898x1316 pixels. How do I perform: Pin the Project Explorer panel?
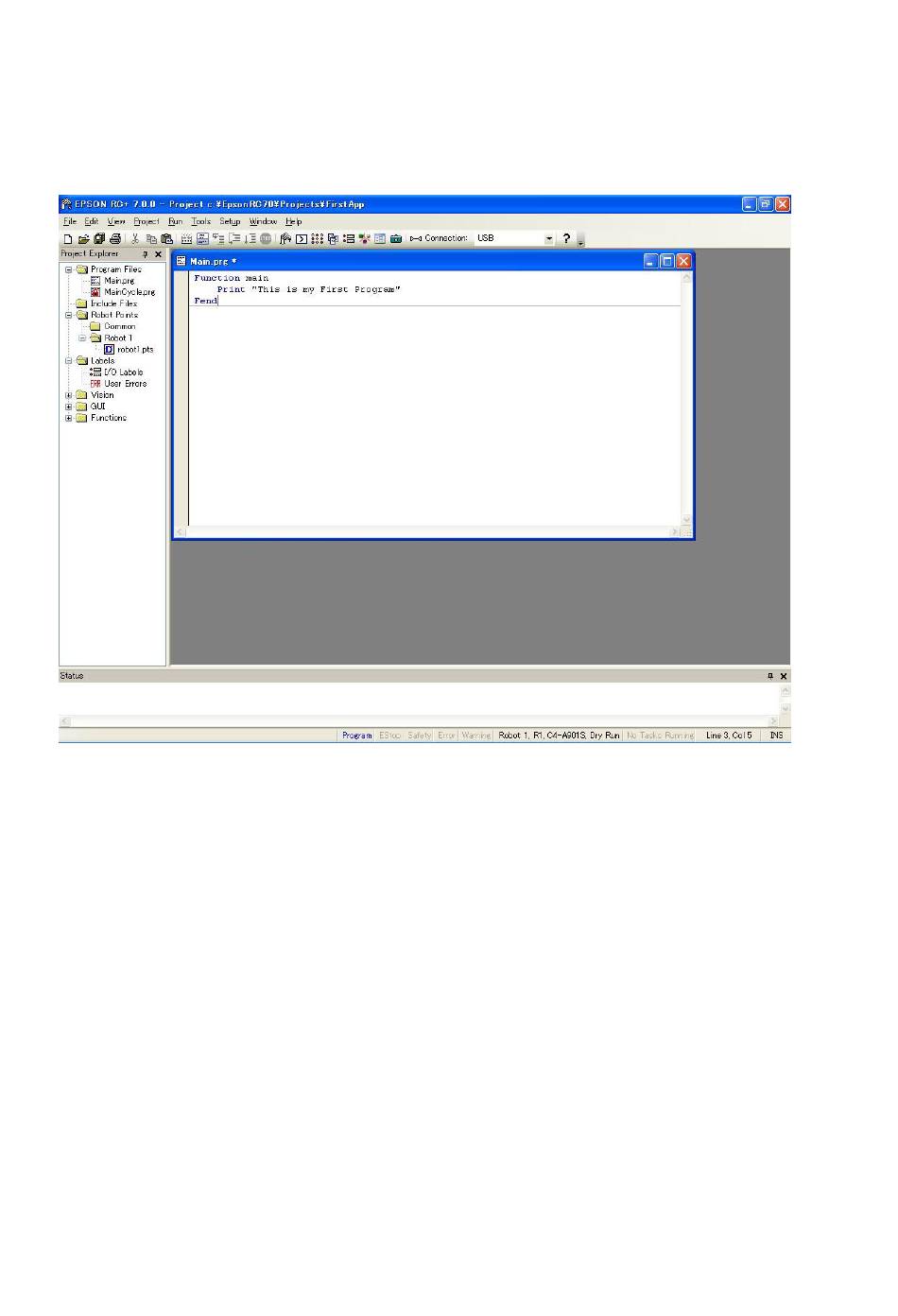pyautogui.click(x=146, y=254)
